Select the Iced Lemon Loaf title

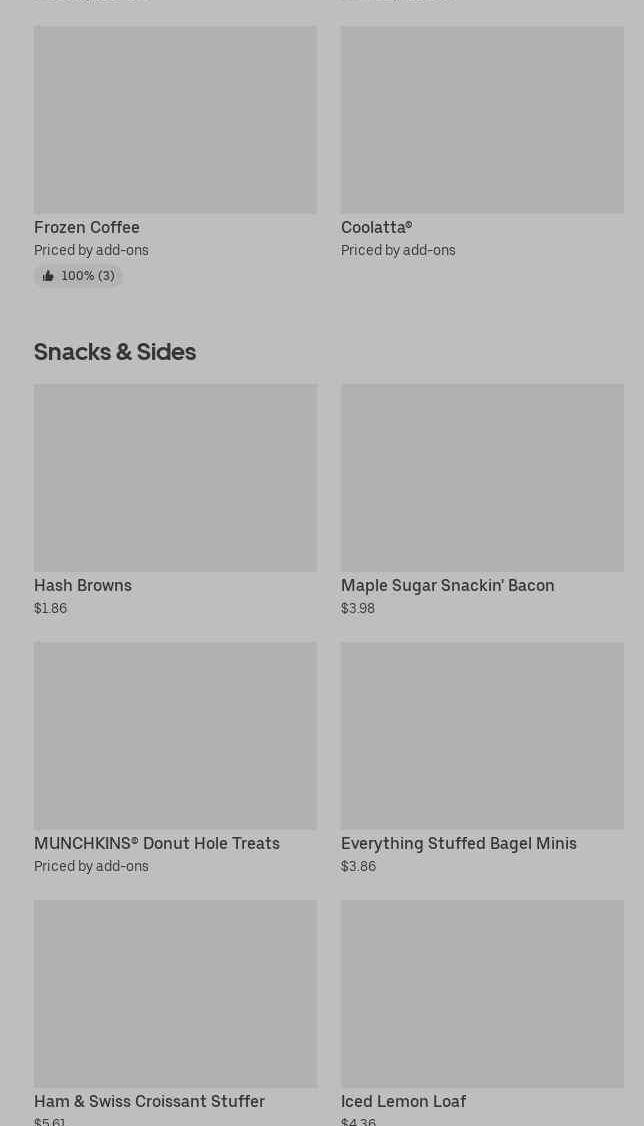(403, 1101)
